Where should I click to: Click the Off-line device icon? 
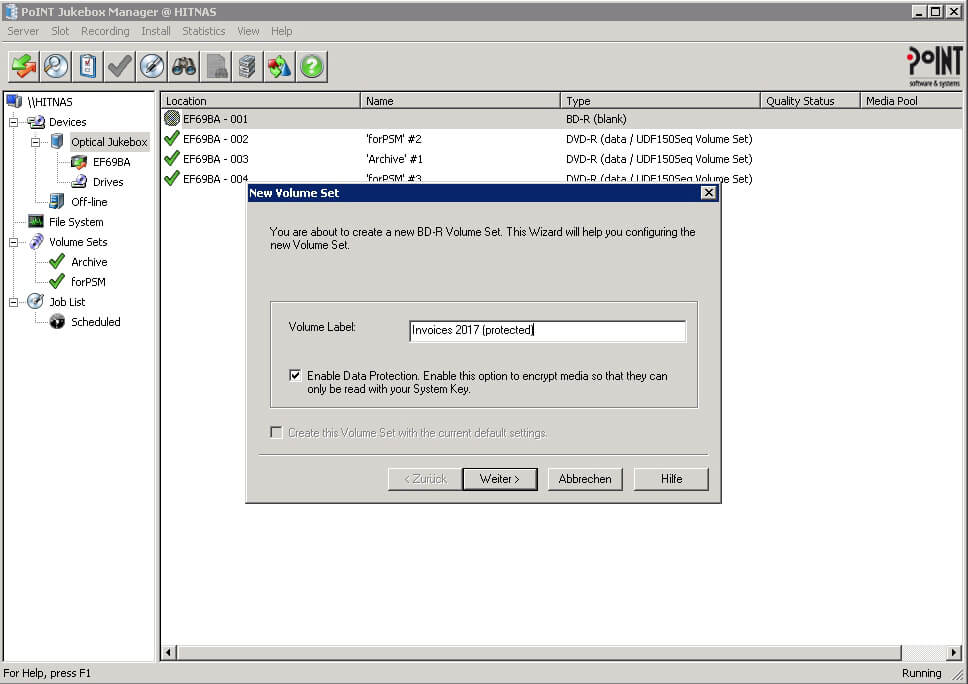tap(57, 201)
